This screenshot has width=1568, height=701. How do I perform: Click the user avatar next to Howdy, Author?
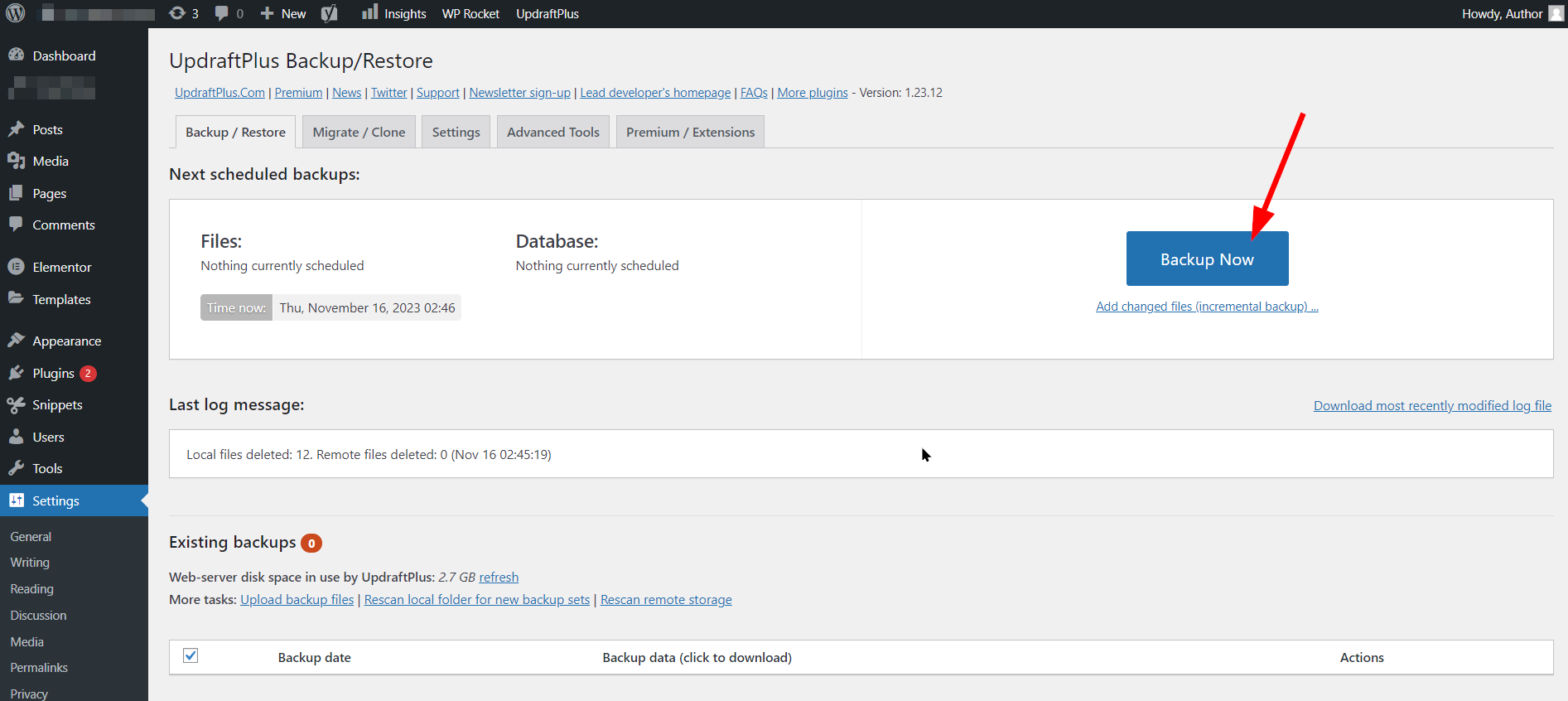coord(1556,13)
